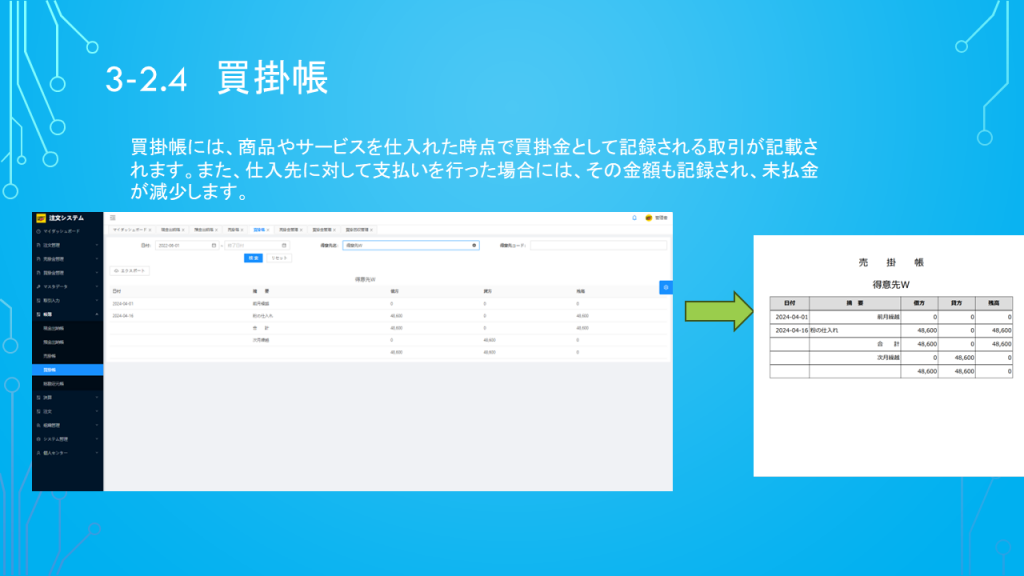Screen dimensions: 1024x576
Task: Open the blue settings gear side button
Action: (x=665, y=287)
